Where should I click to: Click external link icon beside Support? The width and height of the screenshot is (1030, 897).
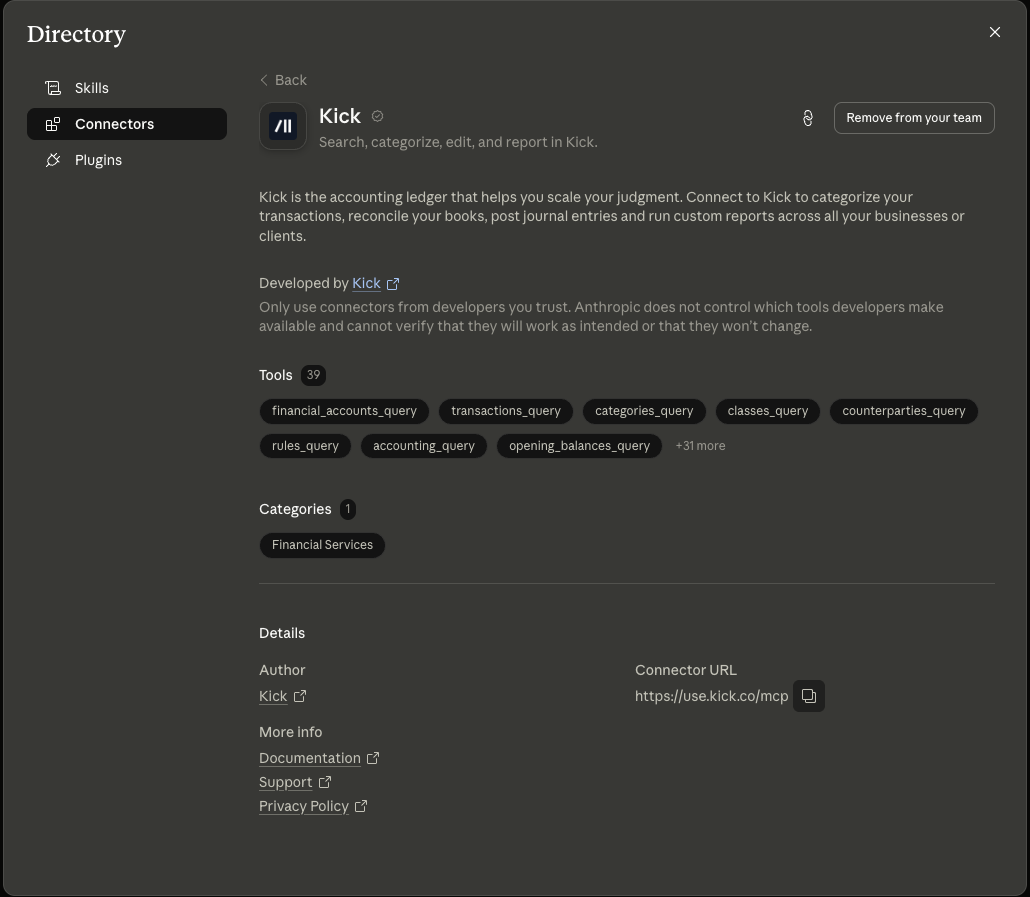coord(325,782)
